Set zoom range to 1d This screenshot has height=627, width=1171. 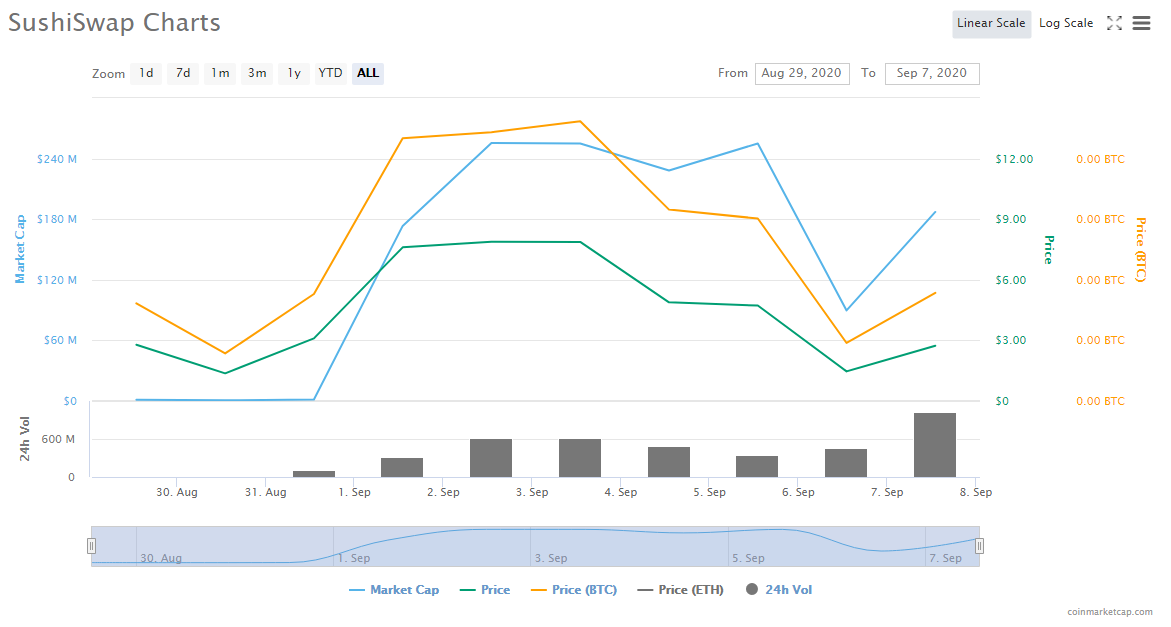click(146, 73)
